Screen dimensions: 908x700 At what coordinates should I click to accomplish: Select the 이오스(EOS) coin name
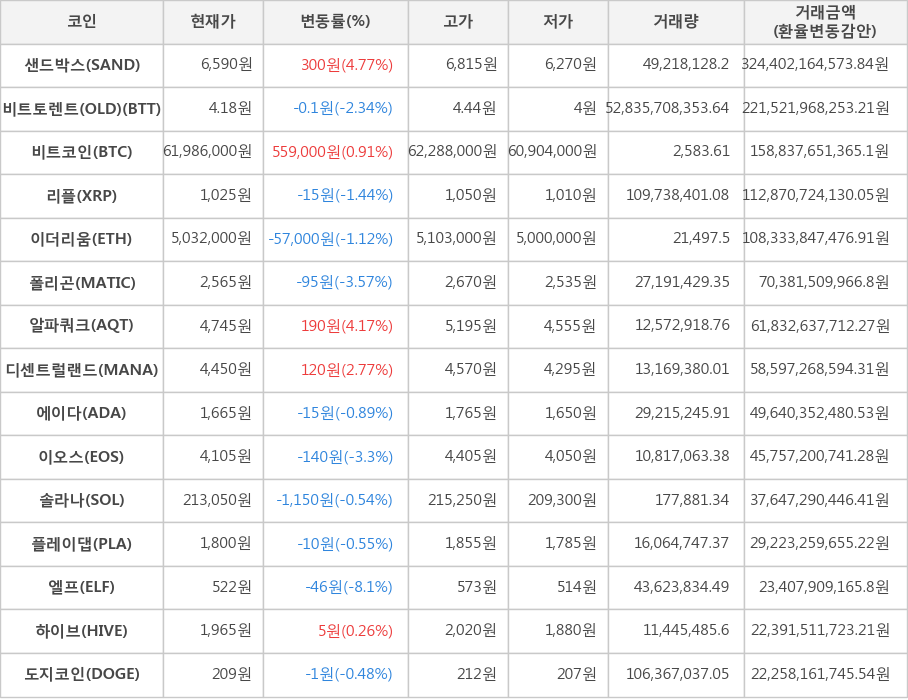click(81, 457)
